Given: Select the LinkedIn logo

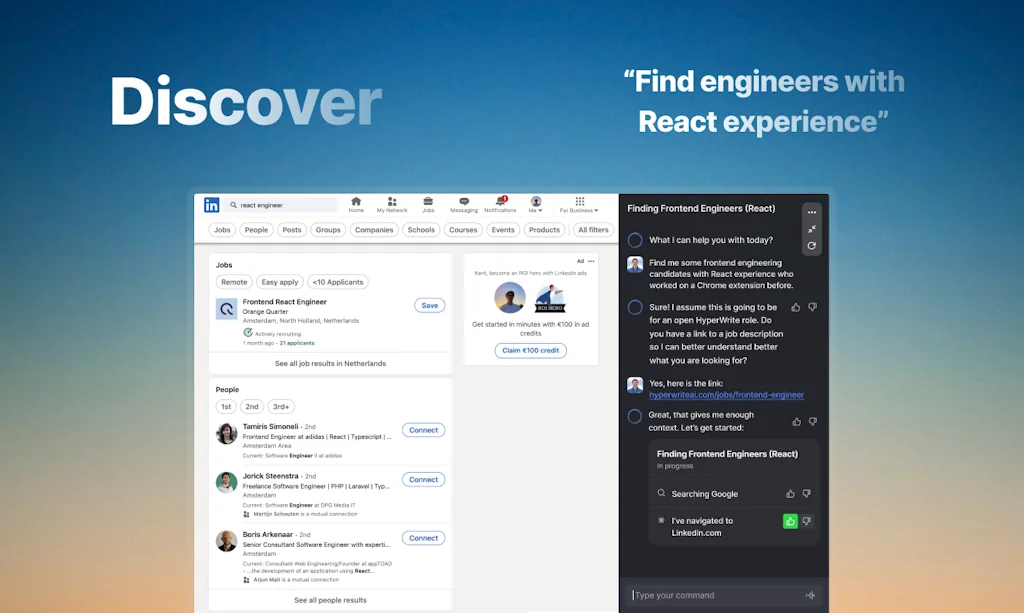Looking at the screenshot, I should 211,204.
